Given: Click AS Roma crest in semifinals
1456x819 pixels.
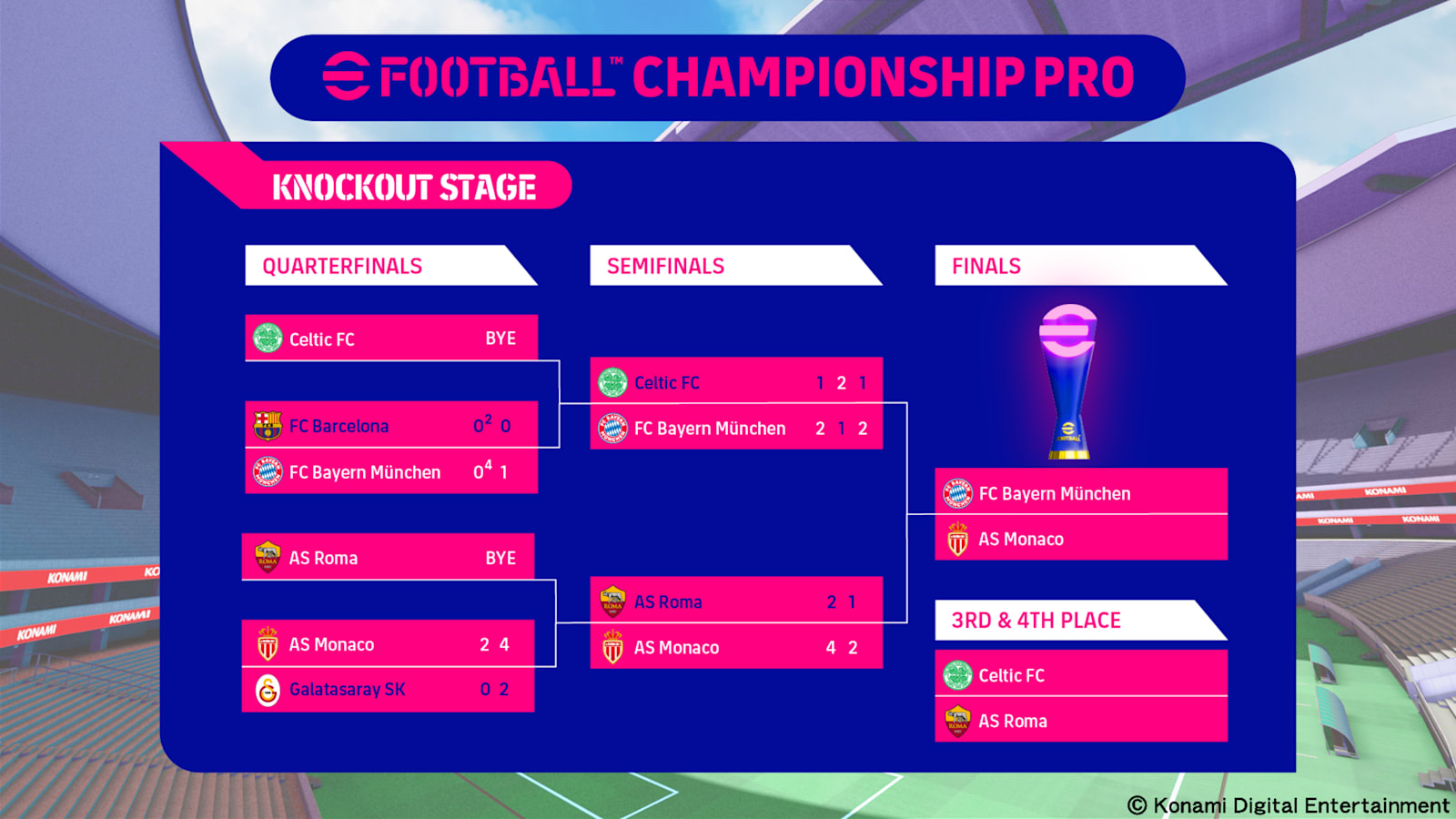Looking at the screenshot, I should (612, 602).
